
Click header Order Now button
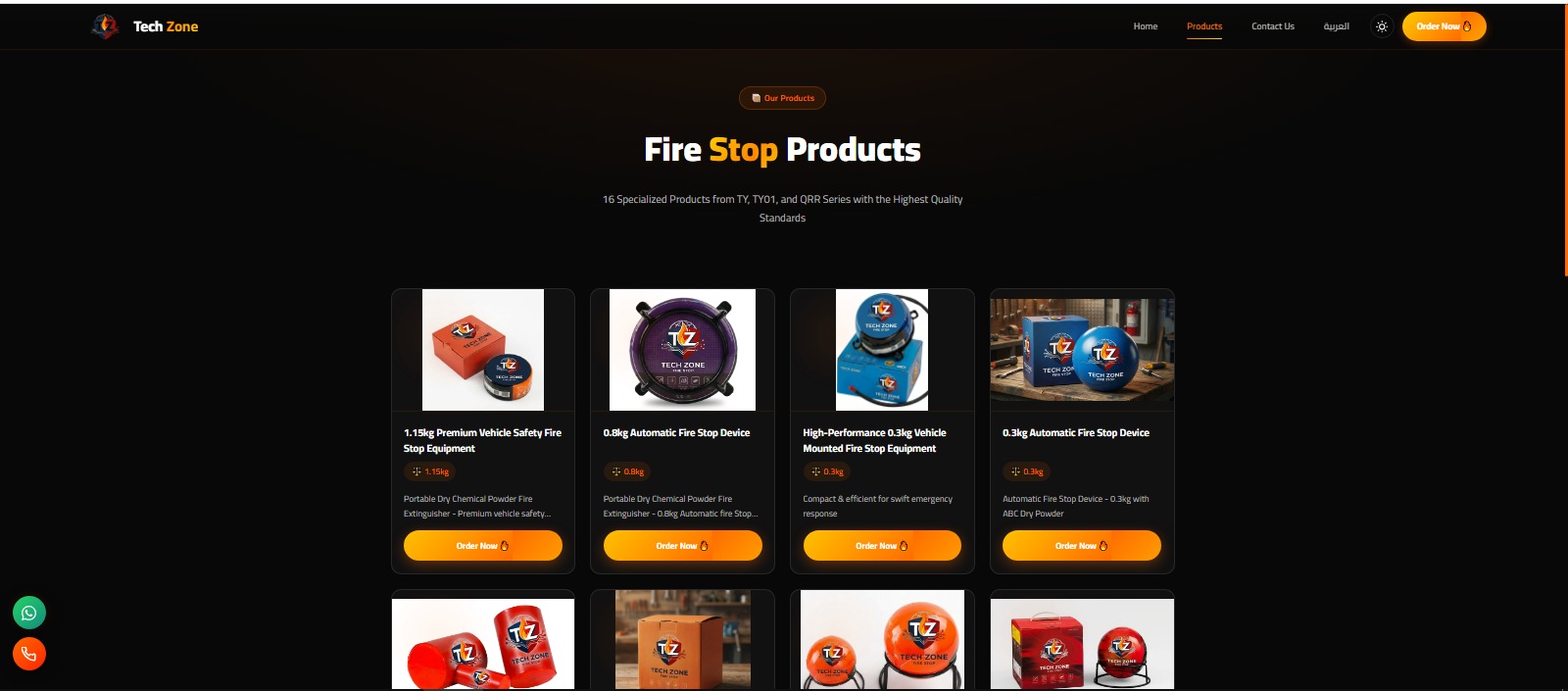(x=1444, y=26)
